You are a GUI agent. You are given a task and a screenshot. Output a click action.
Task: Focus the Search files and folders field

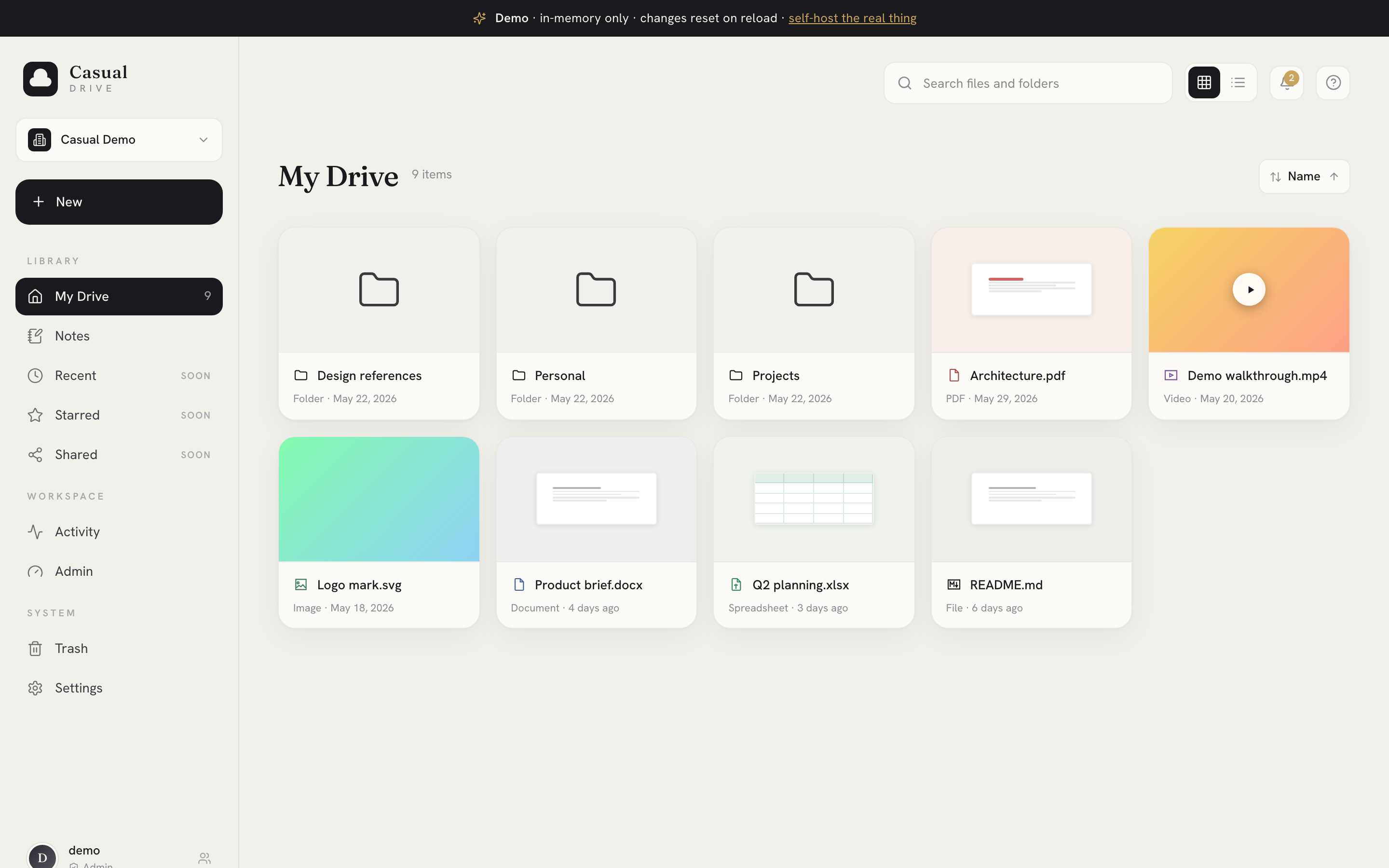[1027, 83]
